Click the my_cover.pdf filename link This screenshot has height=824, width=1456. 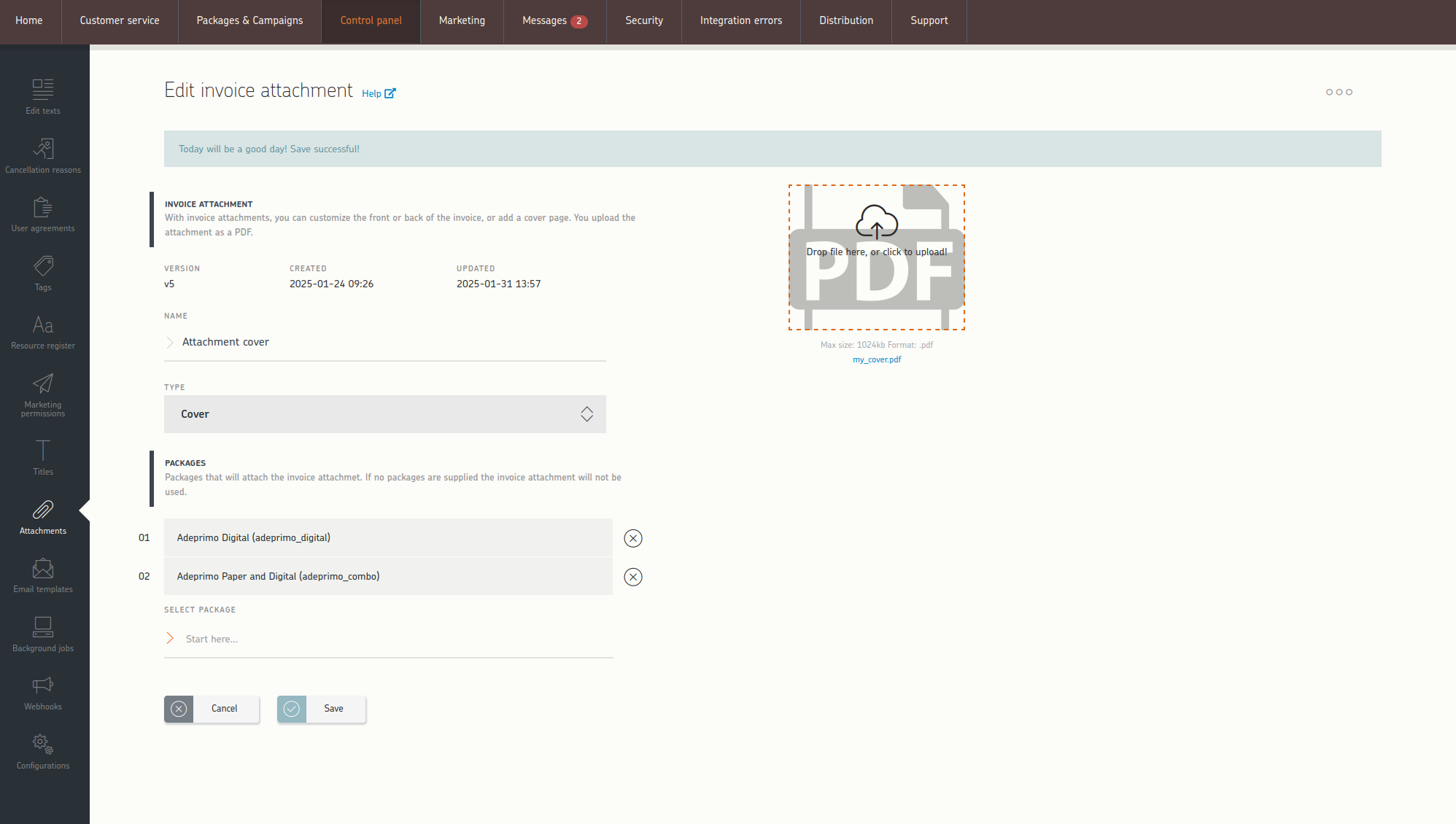[876, 359]
